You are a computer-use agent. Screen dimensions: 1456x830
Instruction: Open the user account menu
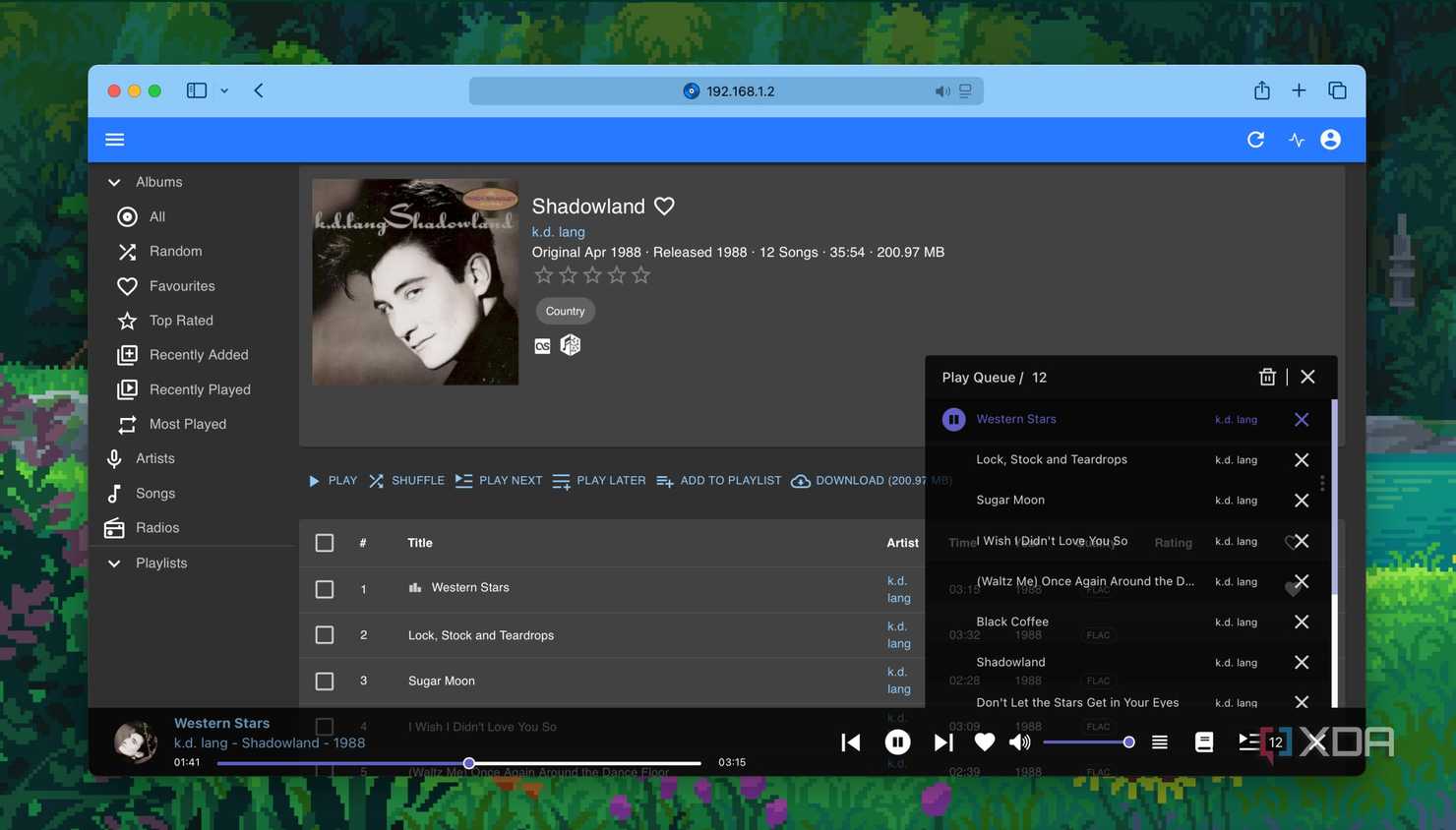click(x=1331, y=140)
